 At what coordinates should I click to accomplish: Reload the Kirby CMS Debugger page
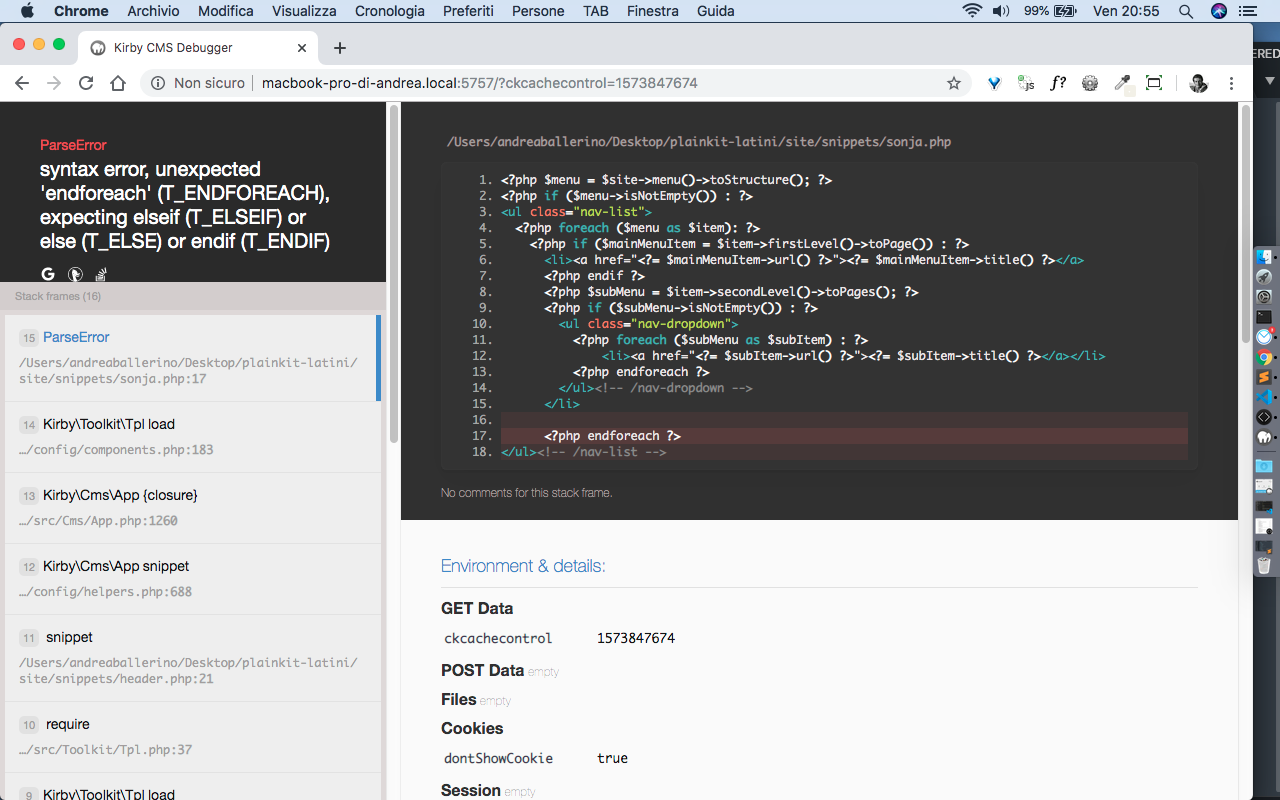click(x=86, y=83)
